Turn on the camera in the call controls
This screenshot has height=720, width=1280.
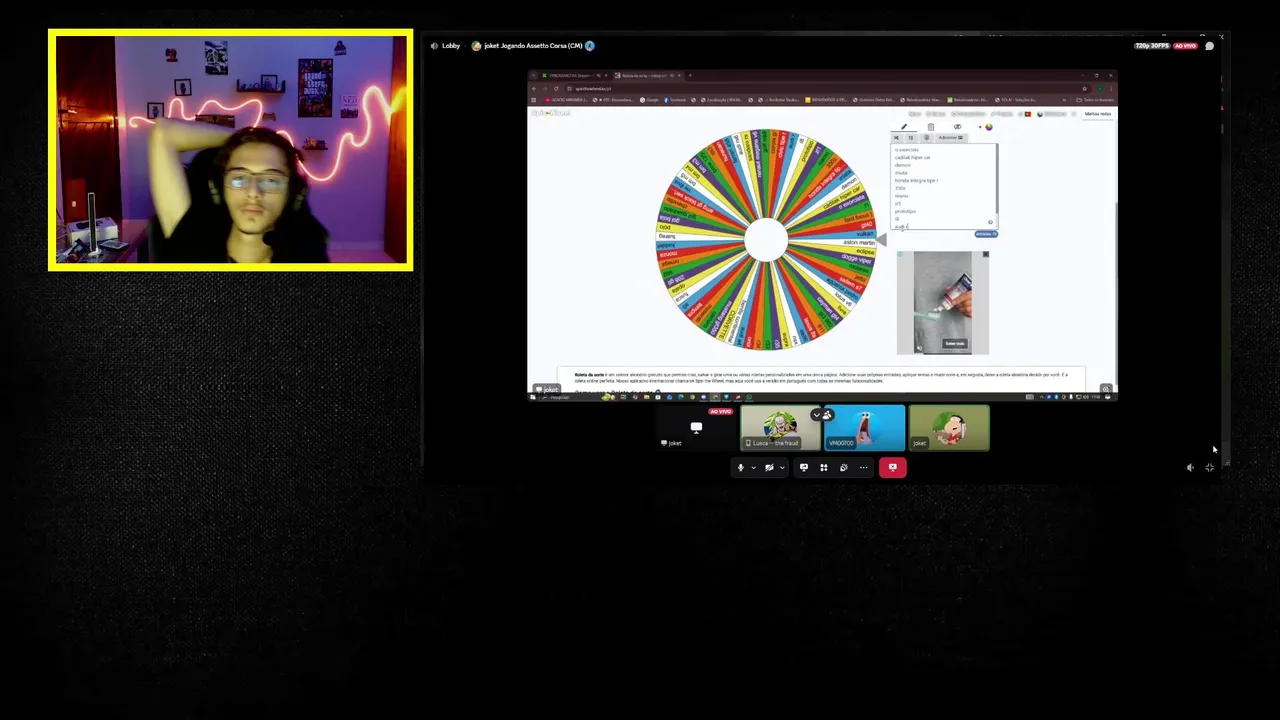point(769,467)
